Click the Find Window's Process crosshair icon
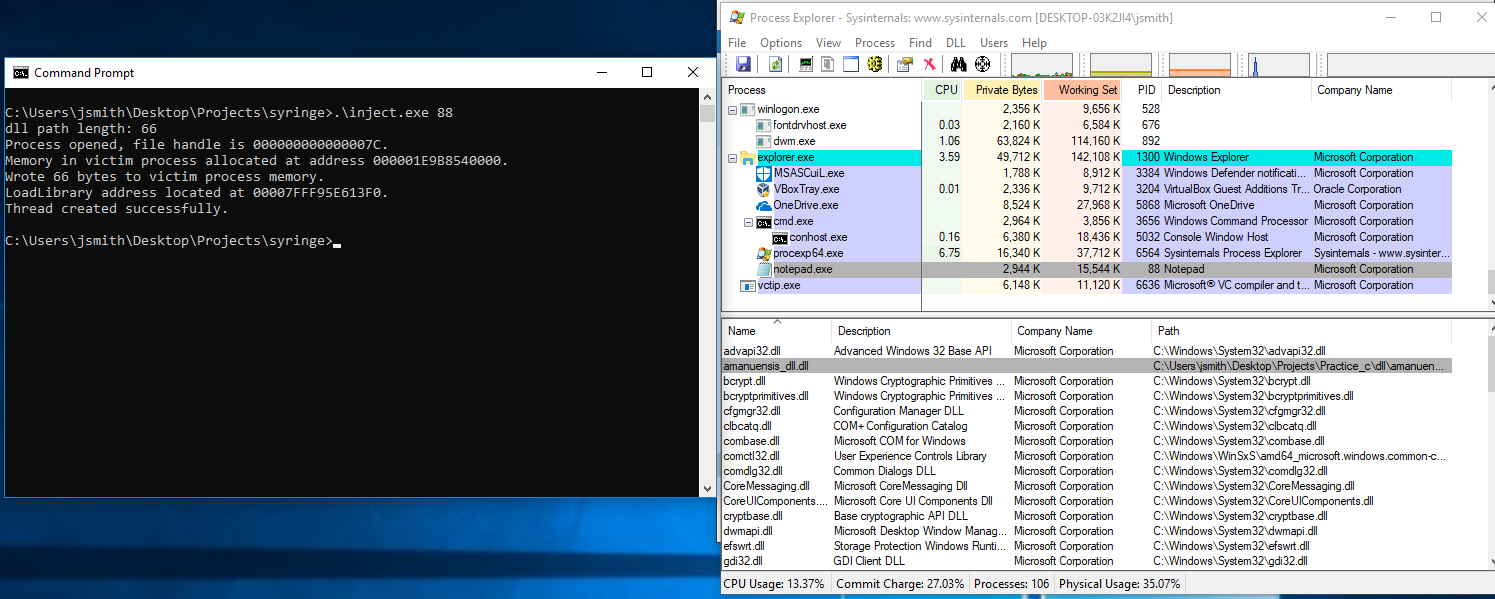Viewport: 1495px width, 599px height. pyautogui.click(x=982, y=63)
